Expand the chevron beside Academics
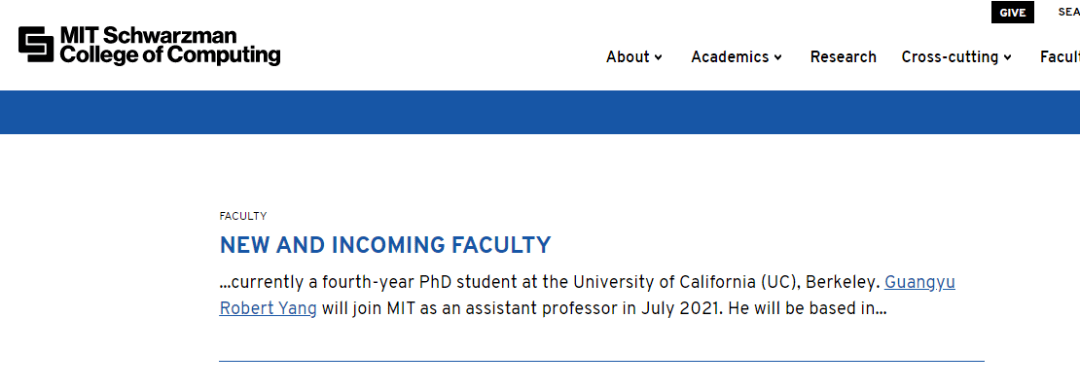 coord(778,58)
